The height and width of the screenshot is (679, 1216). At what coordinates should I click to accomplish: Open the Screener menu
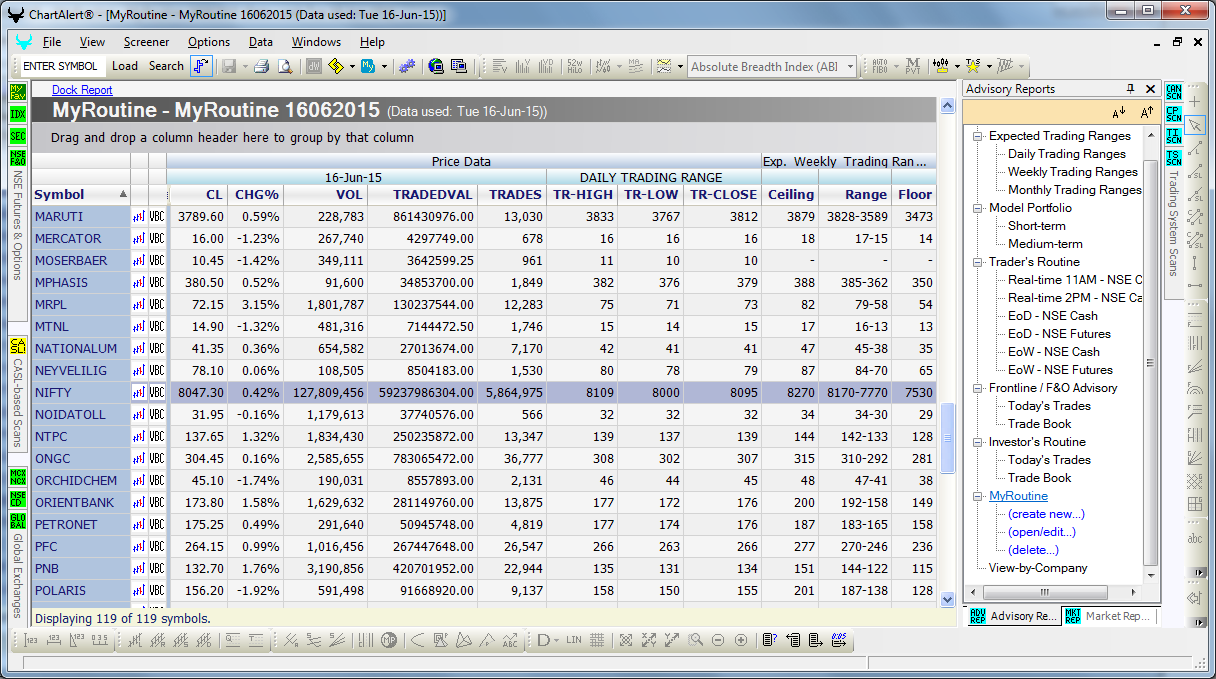coord(146,42)
